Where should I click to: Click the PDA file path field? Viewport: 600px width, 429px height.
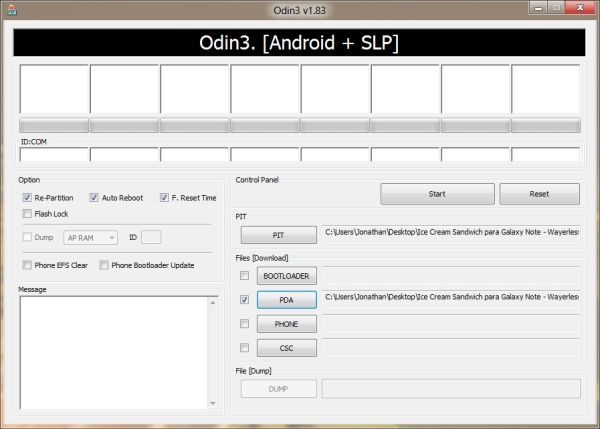(x=451, y=299)
